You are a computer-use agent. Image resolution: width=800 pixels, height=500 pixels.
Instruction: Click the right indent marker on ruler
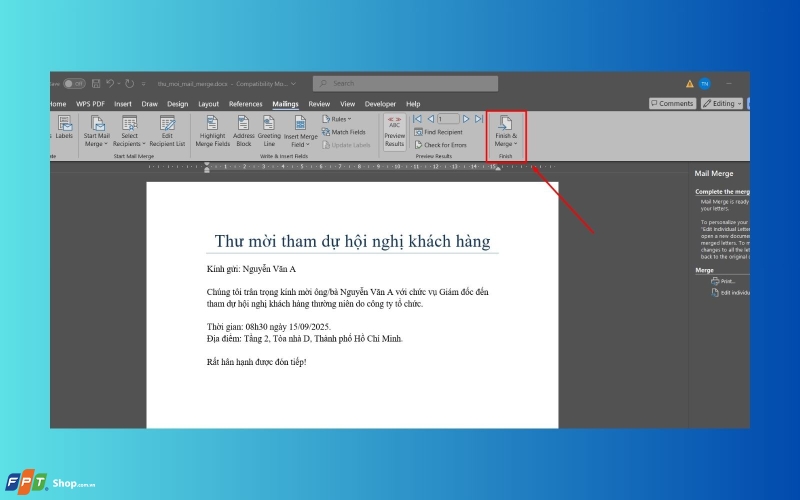coord(498,168)
